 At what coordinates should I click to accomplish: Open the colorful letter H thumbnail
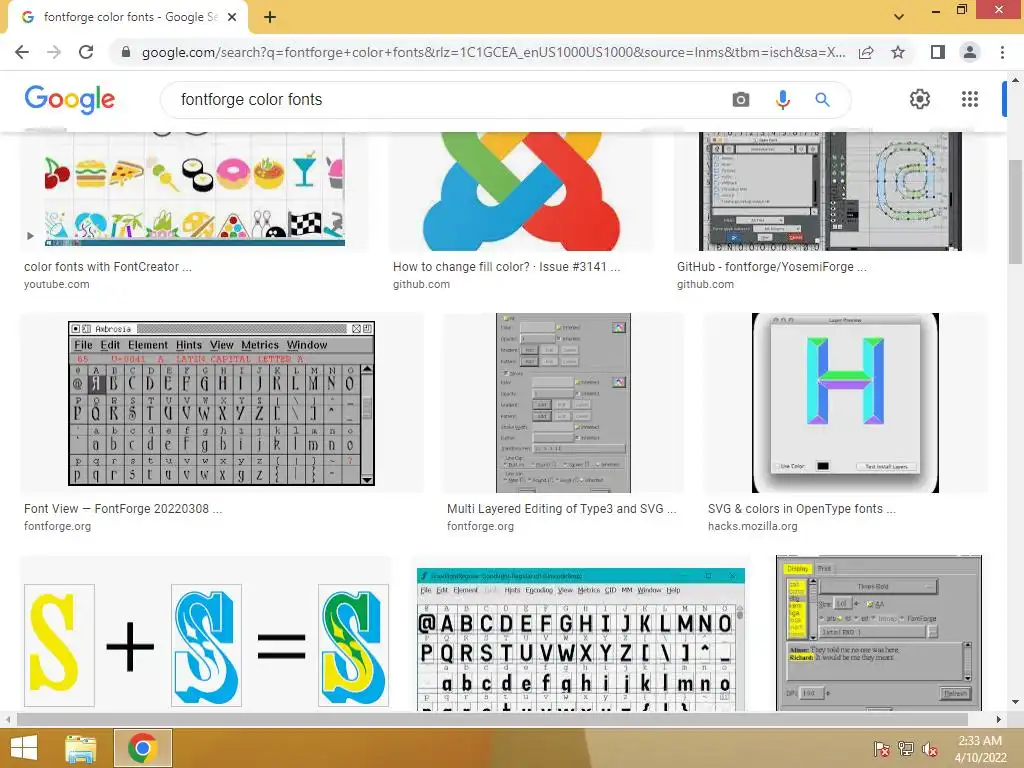[846, 403]
